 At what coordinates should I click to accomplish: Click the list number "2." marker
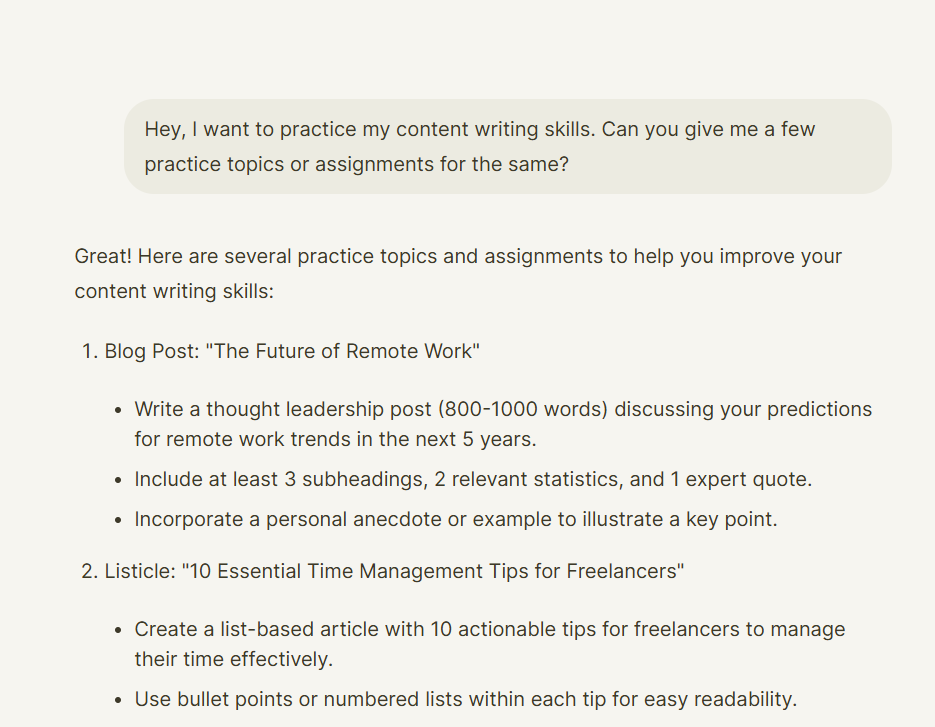click(89, 572)
